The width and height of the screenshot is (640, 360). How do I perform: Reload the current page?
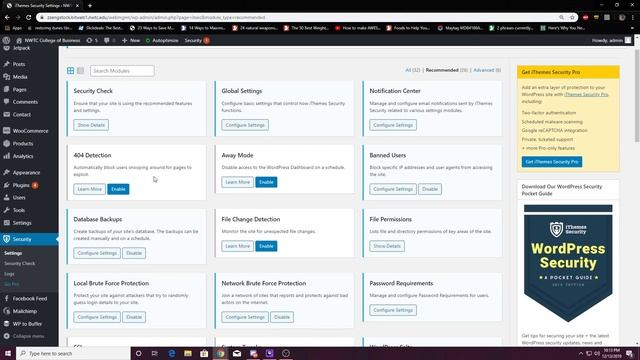(29, 18)
